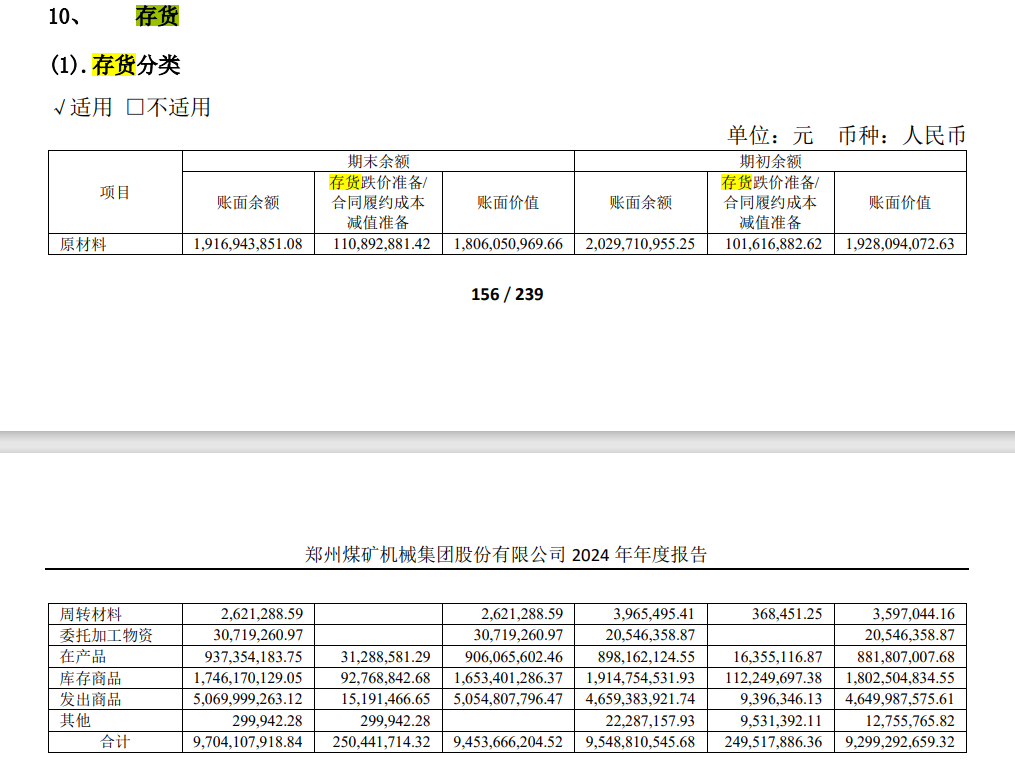Click '账面余额' header under 期初余额
1015x765 pixels.
[640, 203]
